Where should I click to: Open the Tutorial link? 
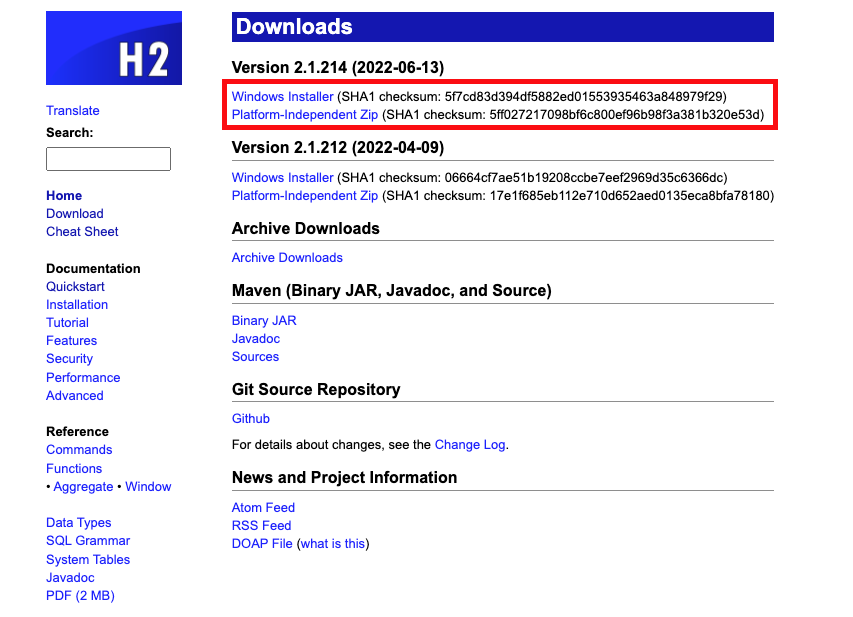pos(67,322)
